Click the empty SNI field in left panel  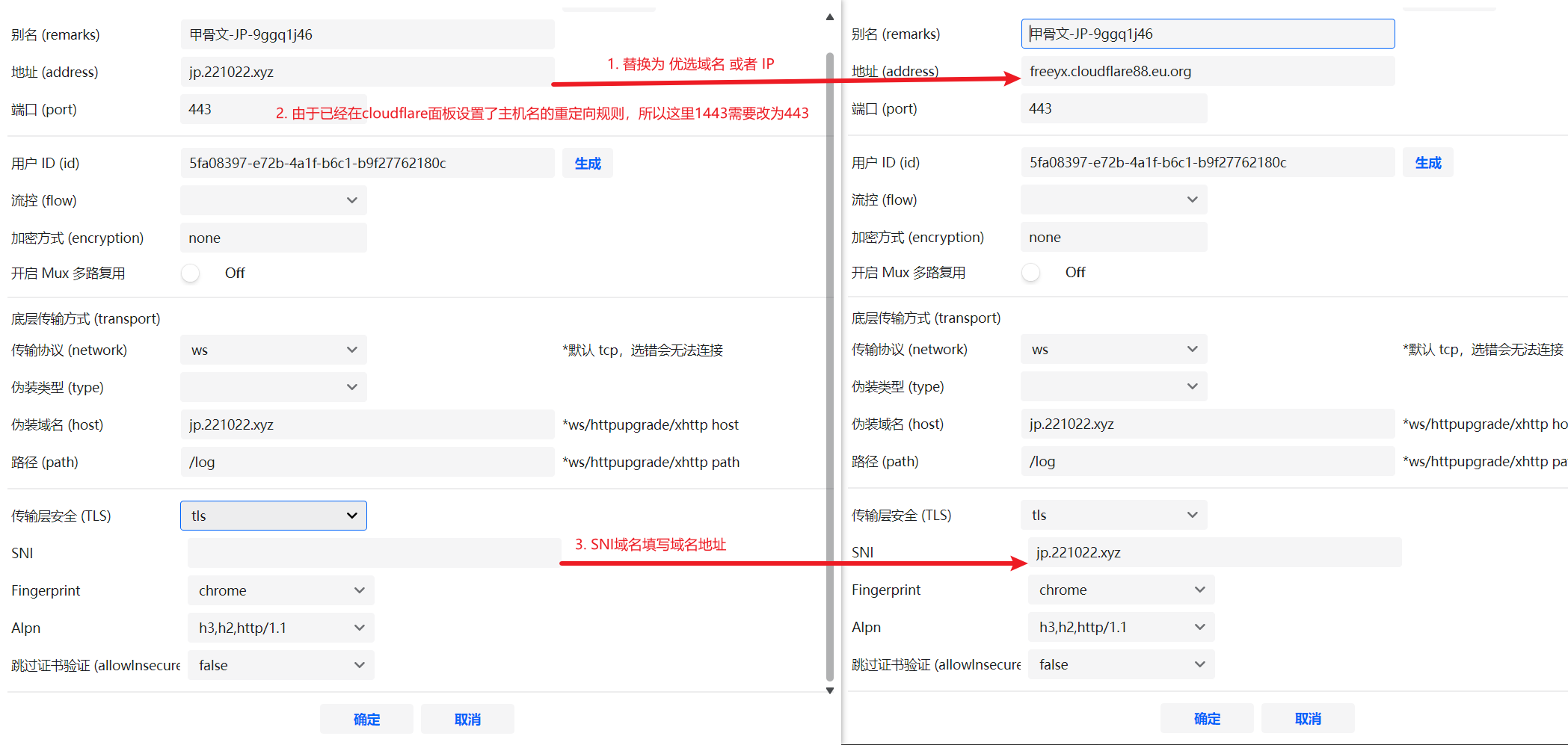point(374,553)
